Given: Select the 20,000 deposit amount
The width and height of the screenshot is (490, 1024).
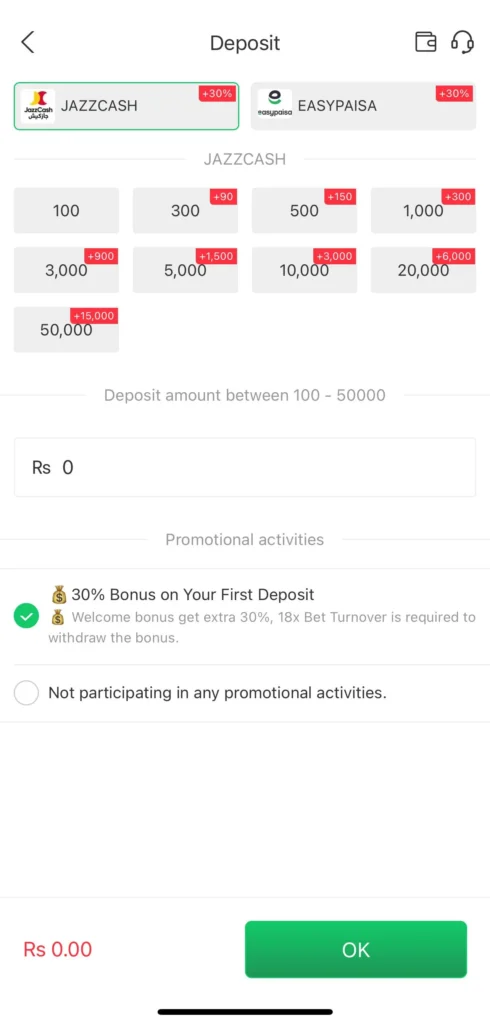Looking at the screenshot, I should [423, 270].
